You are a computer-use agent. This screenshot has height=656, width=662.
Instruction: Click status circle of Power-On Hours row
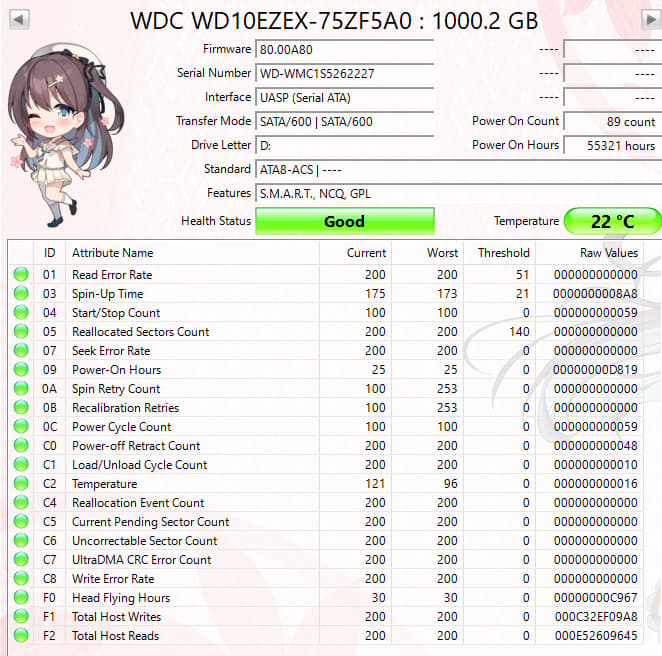[21, 369]
